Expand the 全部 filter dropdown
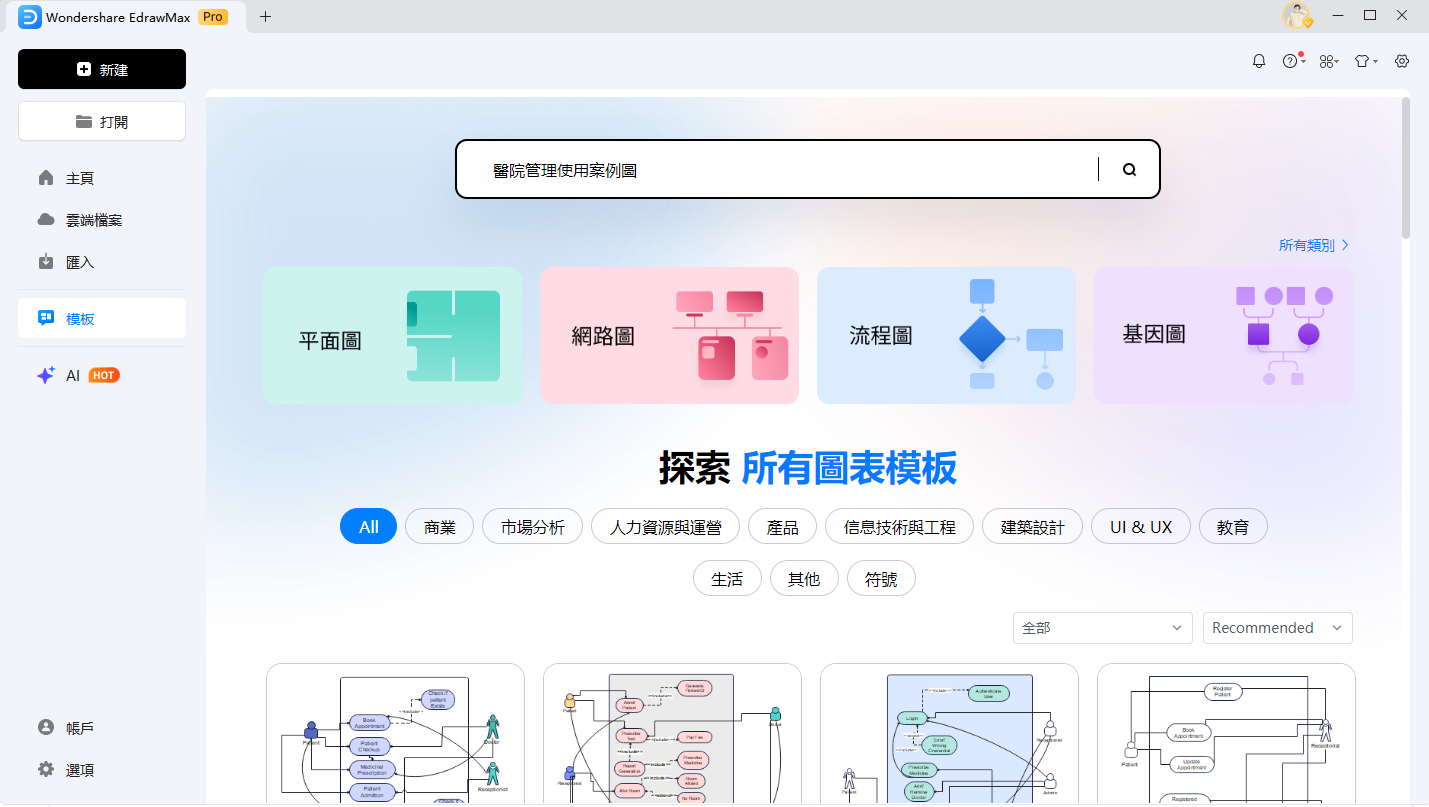1429x807 pixels. [x=1102, y=628]
